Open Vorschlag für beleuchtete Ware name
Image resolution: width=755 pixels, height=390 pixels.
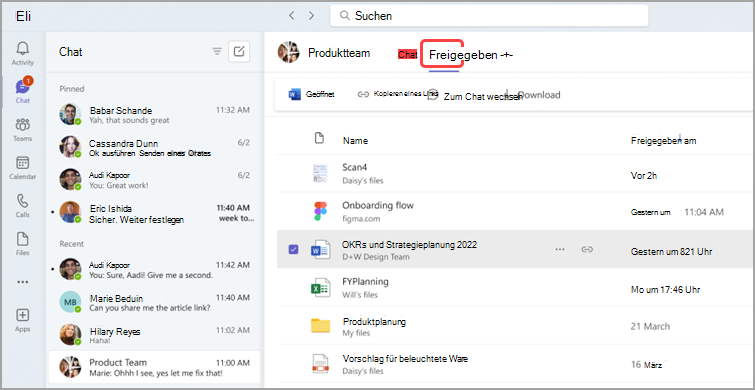405,359
